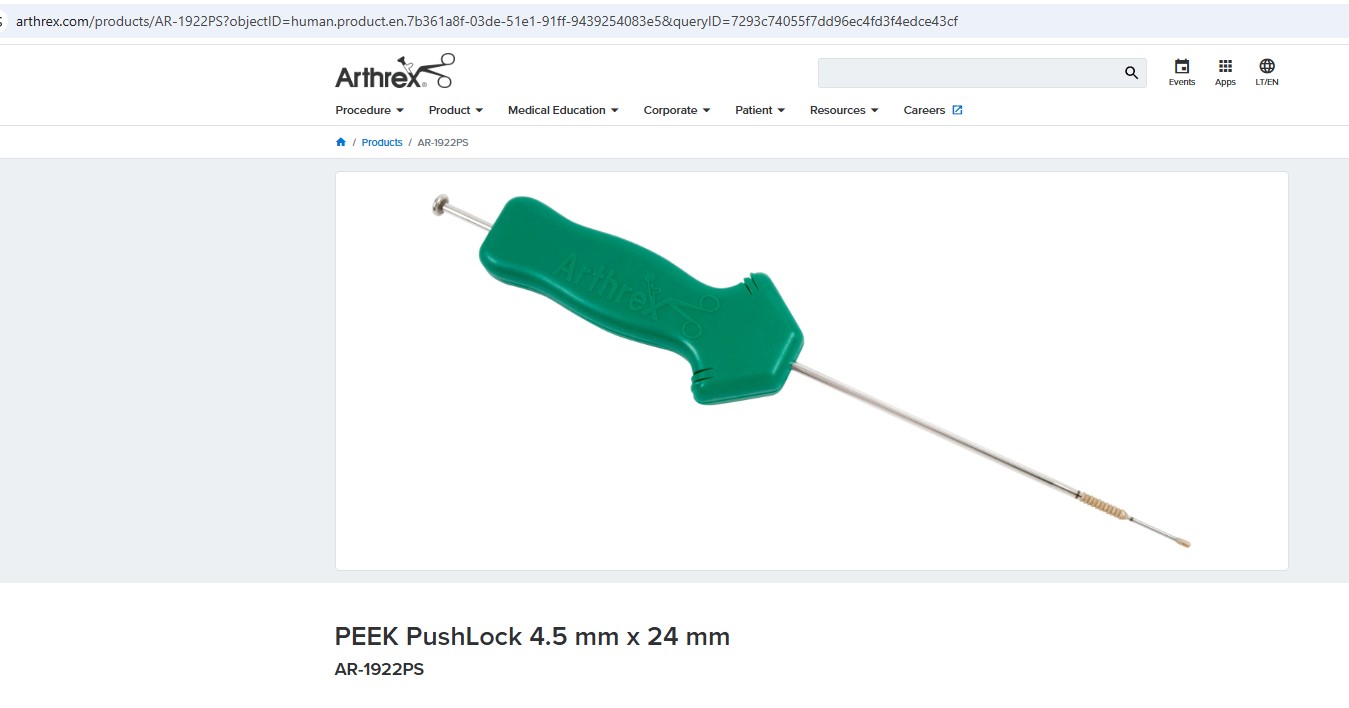Open the Resources menu
1349x708 pixels.
[844, 110]
